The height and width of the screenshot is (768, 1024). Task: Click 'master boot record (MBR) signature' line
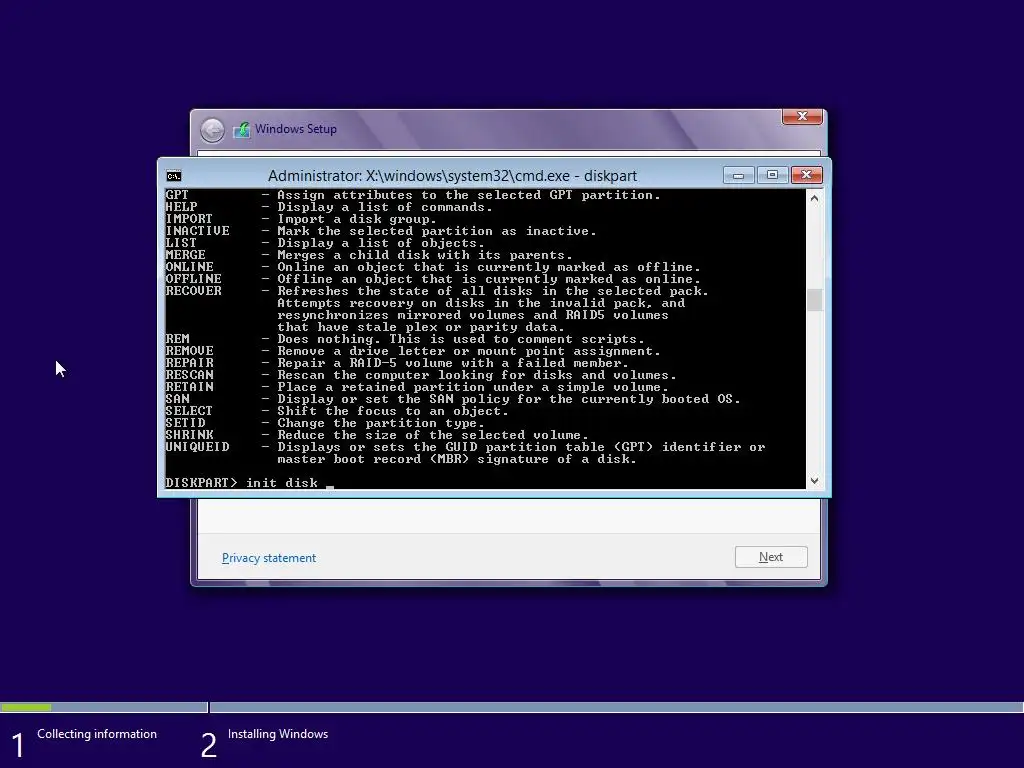coord(456,459)
